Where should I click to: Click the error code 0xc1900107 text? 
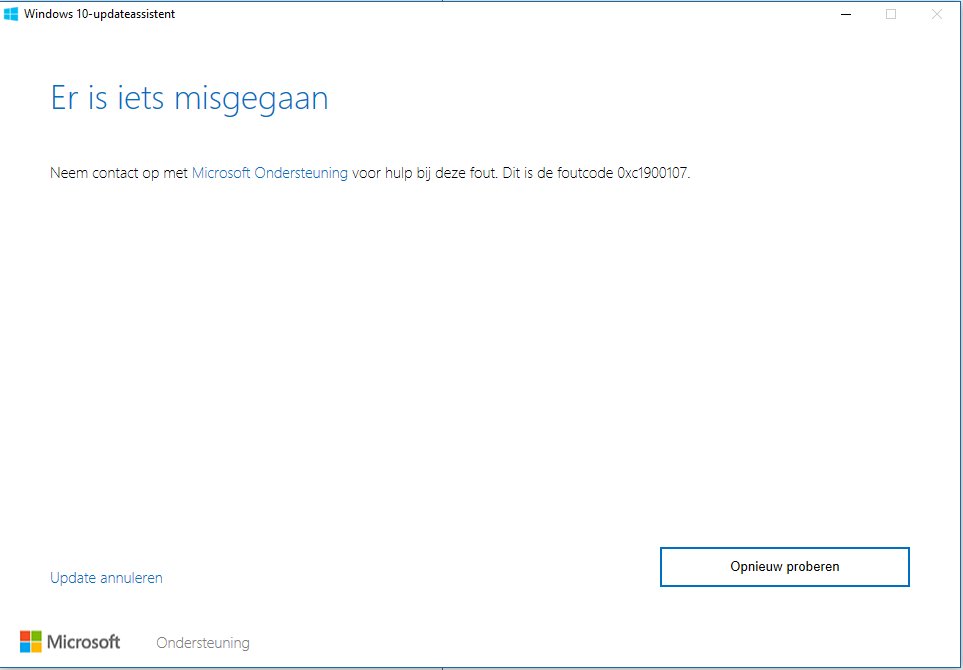[653, 173]
